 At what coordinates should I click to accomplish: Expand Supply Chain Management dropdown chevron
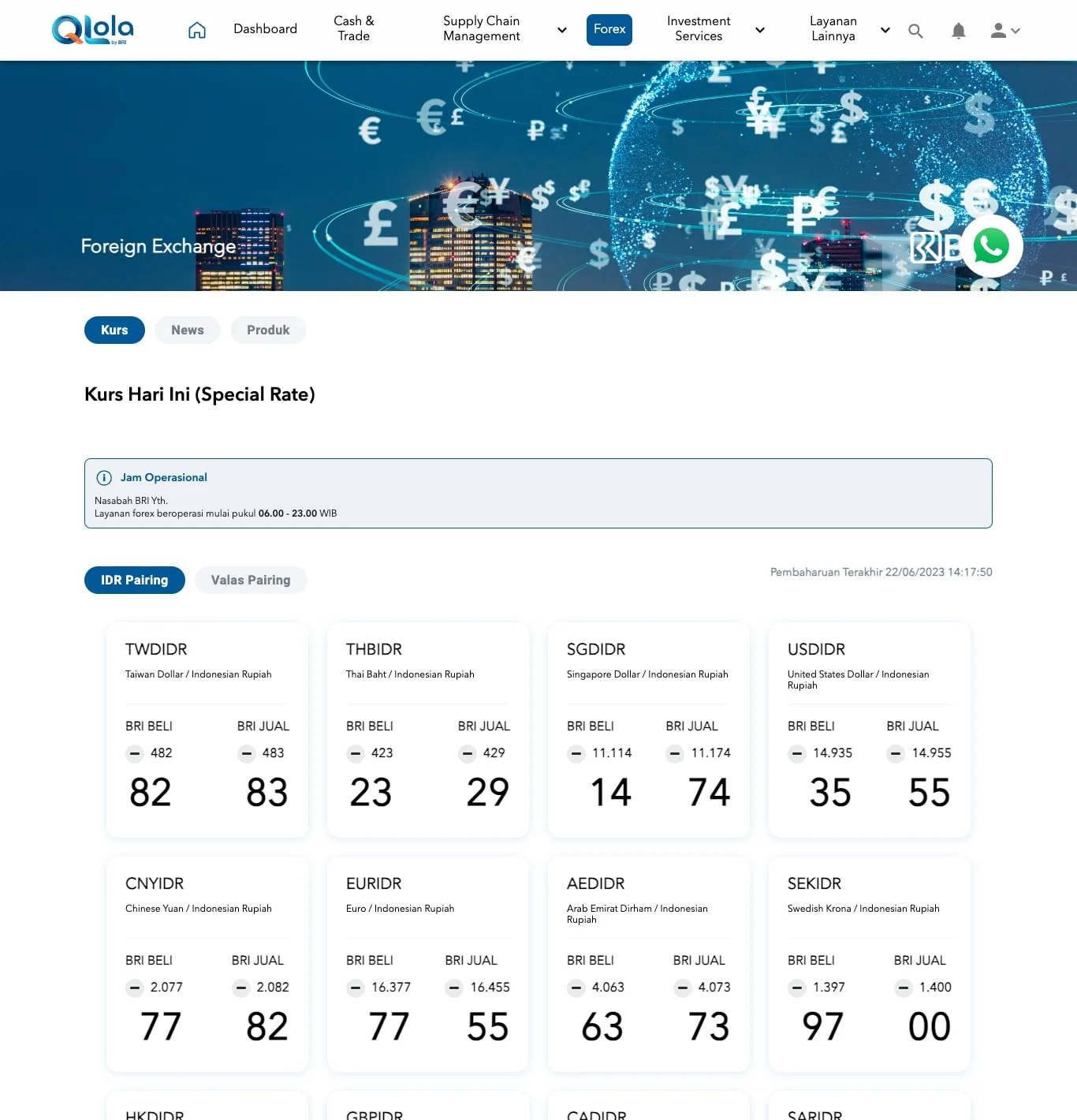pyautogui.click(x=562, y=30)
